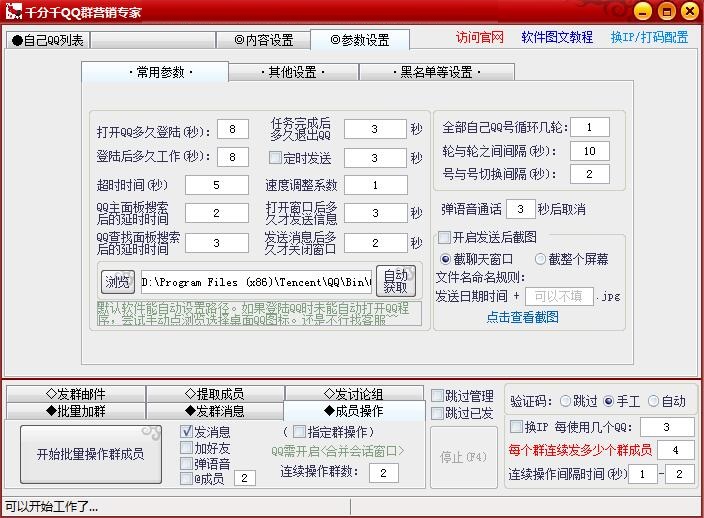
Task: Select the 常用参数 sub-tab
Action: point(155,72)
